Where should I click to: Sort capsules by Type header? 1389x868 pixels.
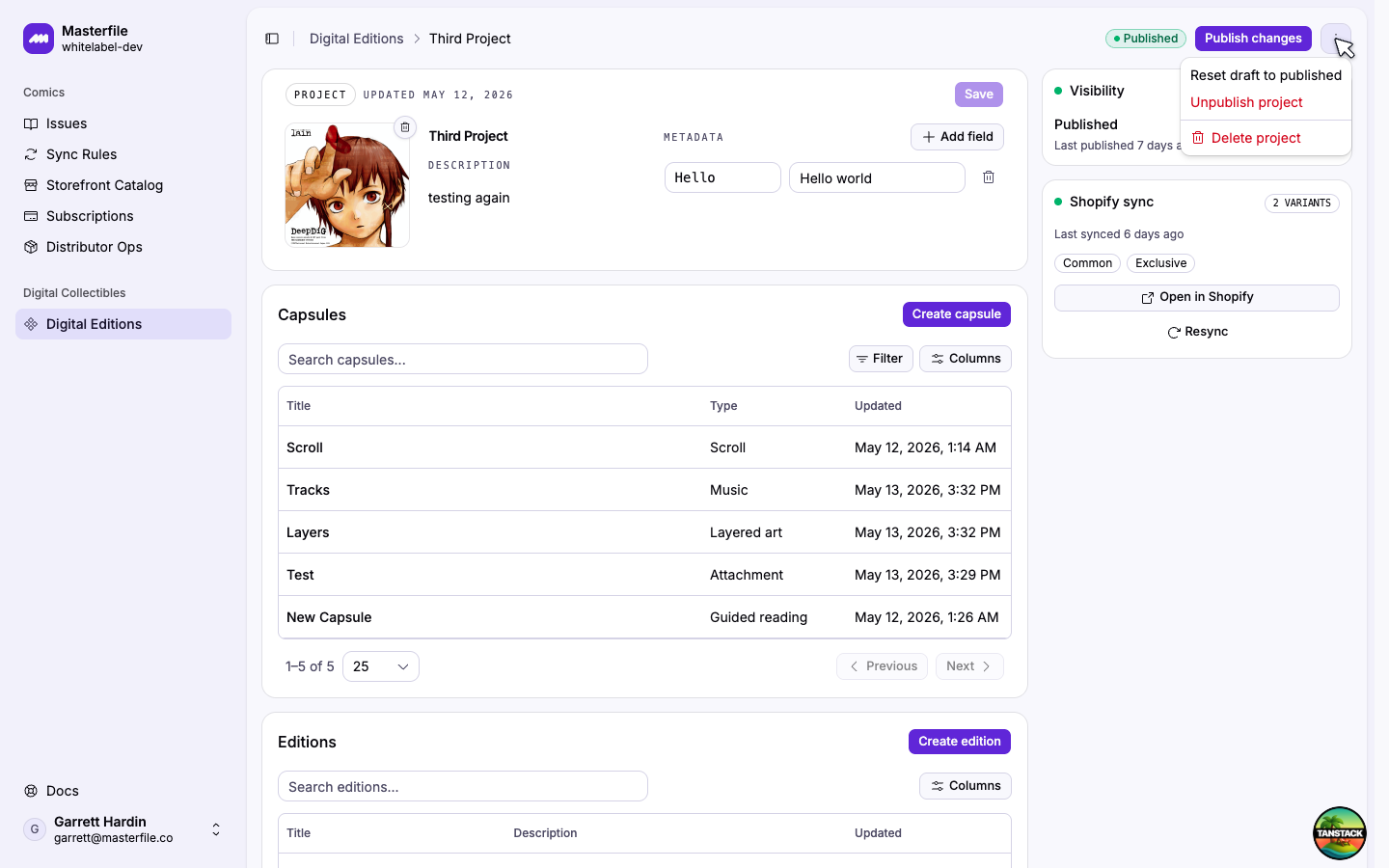point(723,406)
